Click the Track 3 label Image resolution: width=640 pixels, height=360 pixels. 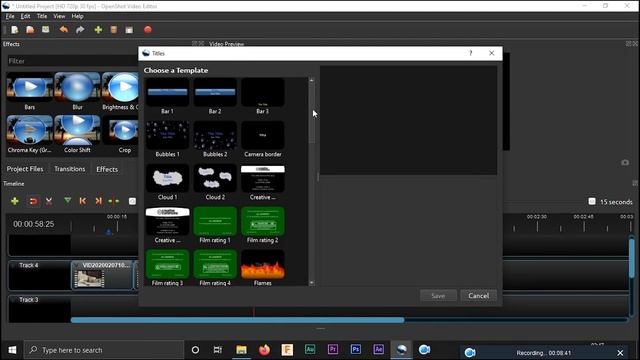[29, 300]
